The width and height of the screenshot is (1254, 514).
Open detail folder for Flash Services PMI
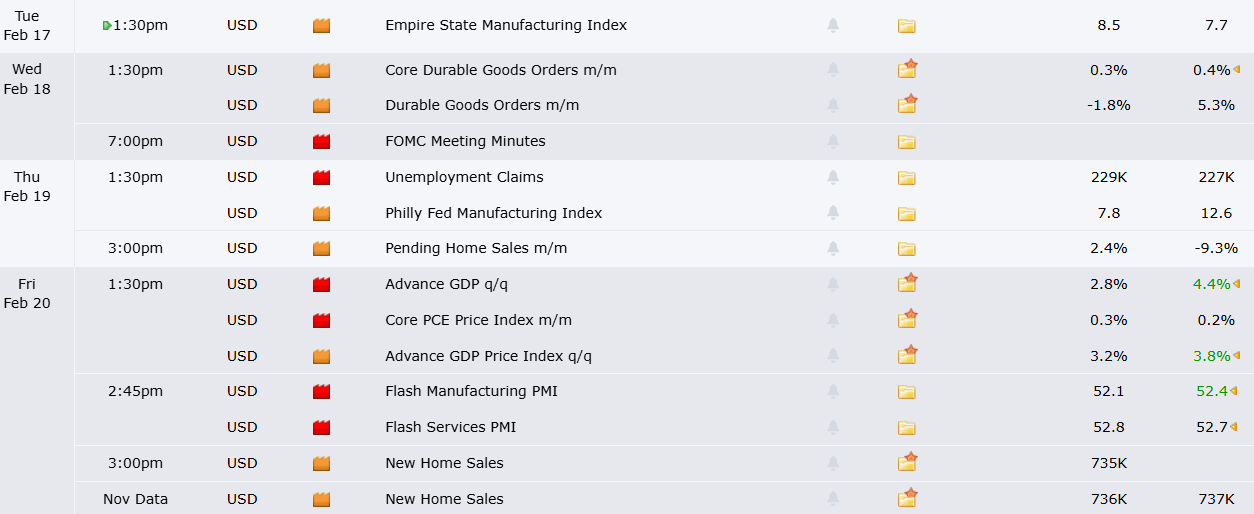coord(907,428)
